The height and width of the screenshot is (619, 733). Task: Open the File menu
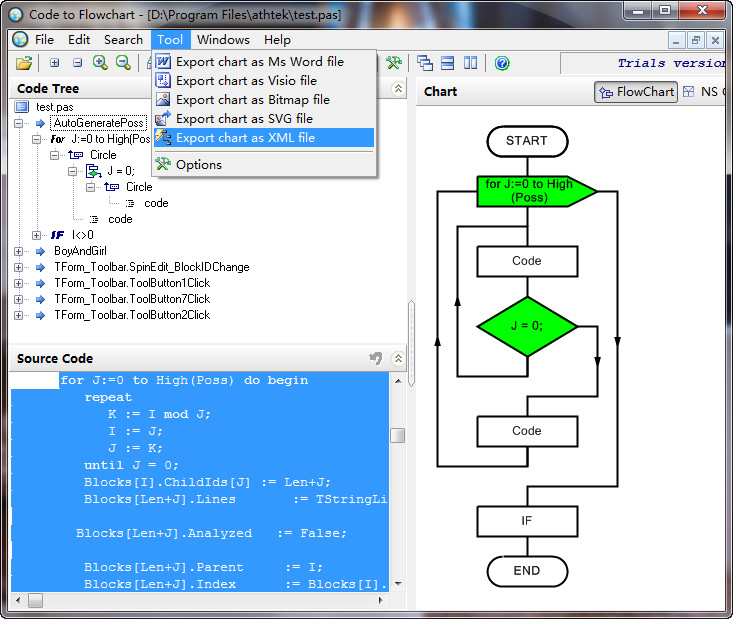point(44,40)
